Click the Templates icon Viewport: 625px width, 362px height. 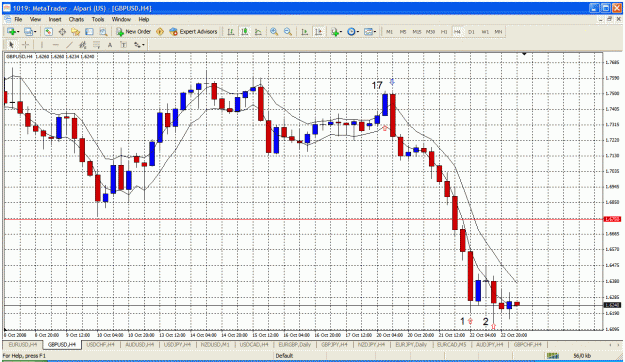coord(368,31)
